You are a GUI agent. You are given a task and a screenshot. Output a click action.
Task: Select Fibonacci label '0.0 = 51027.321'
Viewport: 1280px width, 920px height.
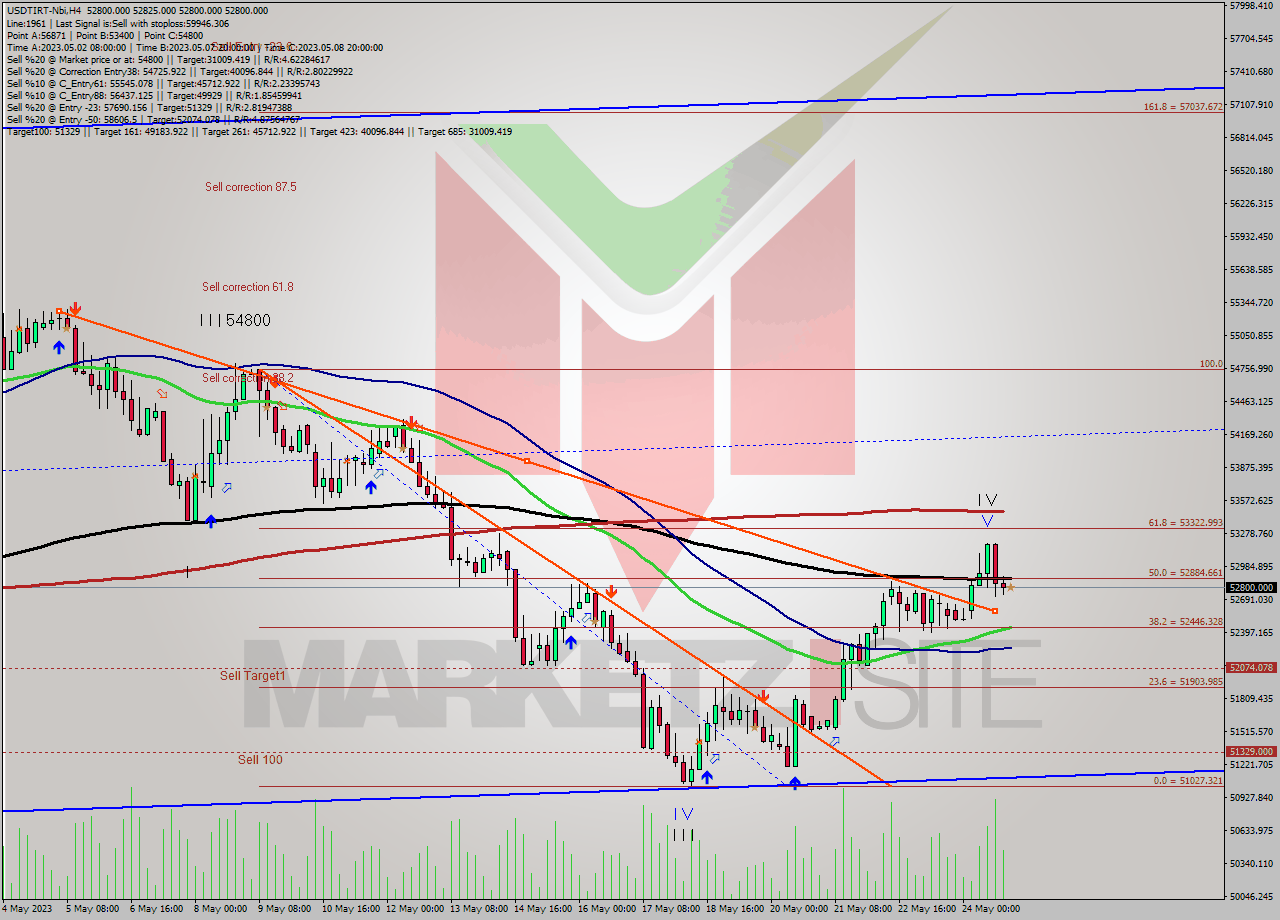[x=1188, y=781]
